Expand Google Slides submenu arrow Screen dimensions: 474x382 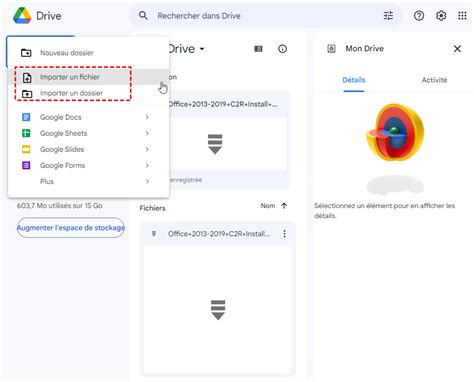pyautogui.click(x=147, y=149)
